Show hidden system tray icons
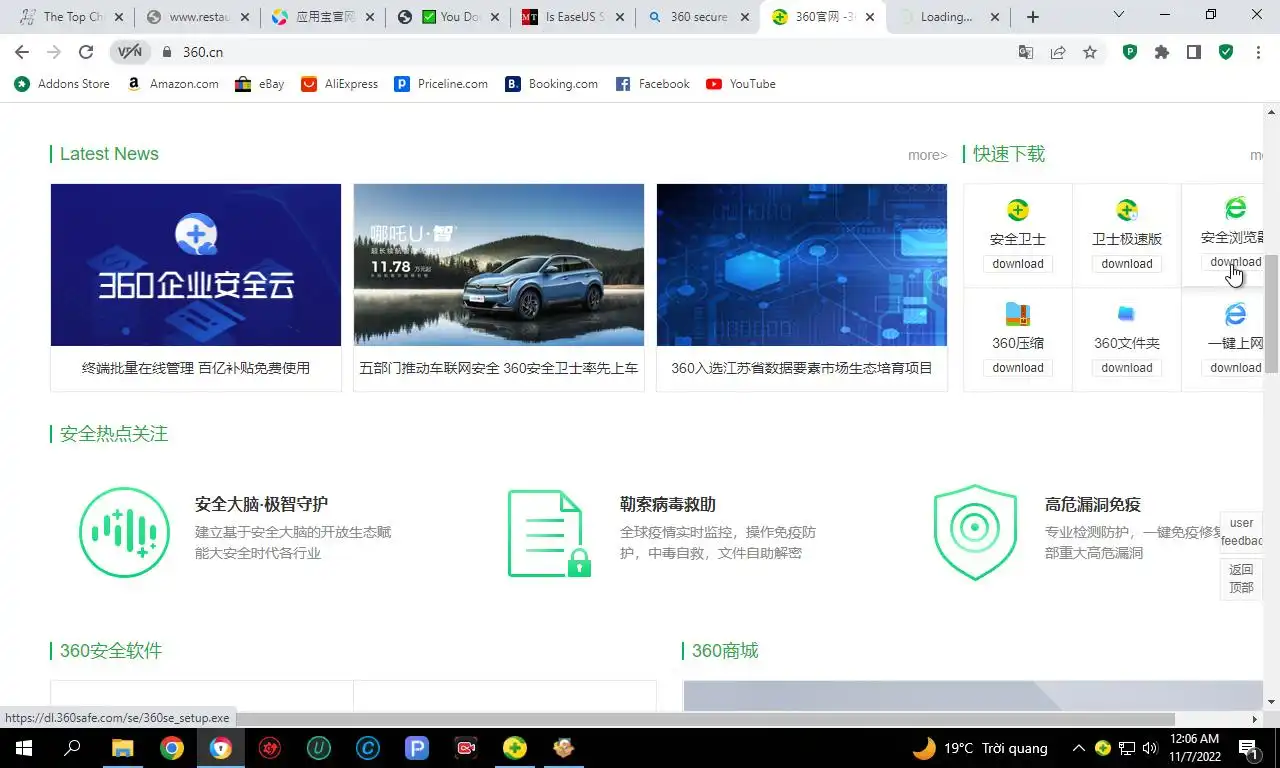1280x768 pixels. tap(1078, 748)
